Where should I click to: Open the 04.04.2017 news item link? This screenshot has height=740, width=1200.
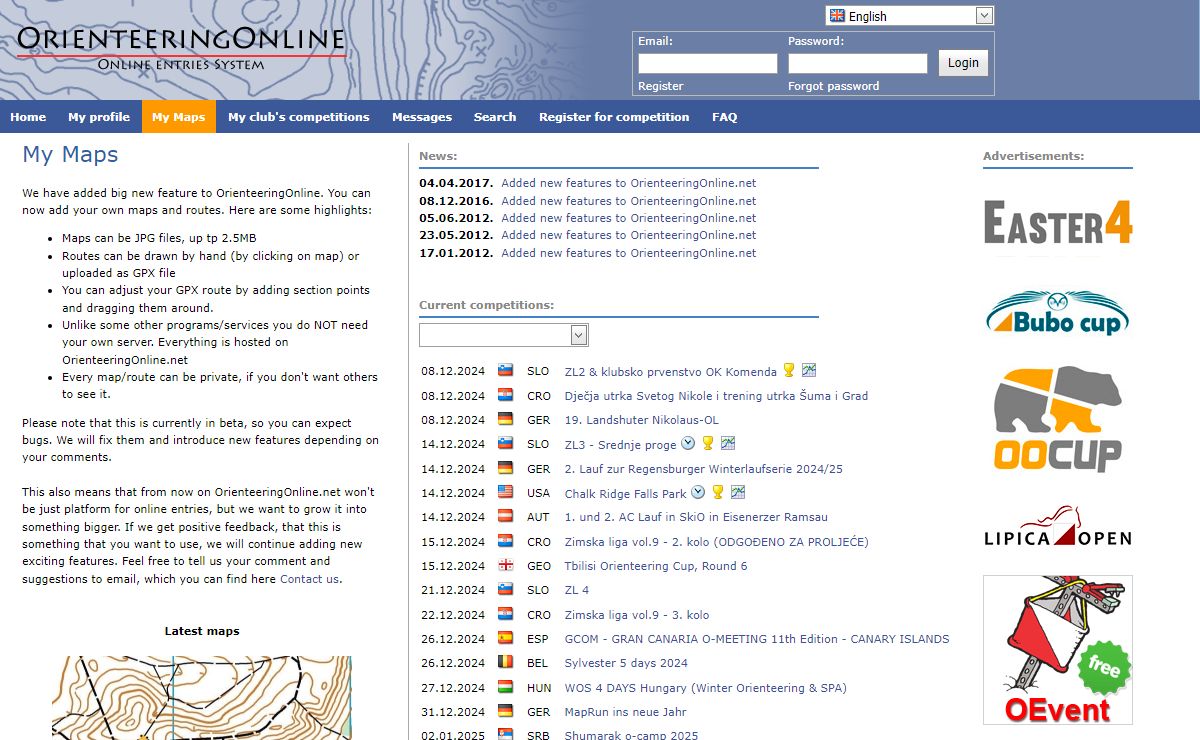[x=629, y=183]
